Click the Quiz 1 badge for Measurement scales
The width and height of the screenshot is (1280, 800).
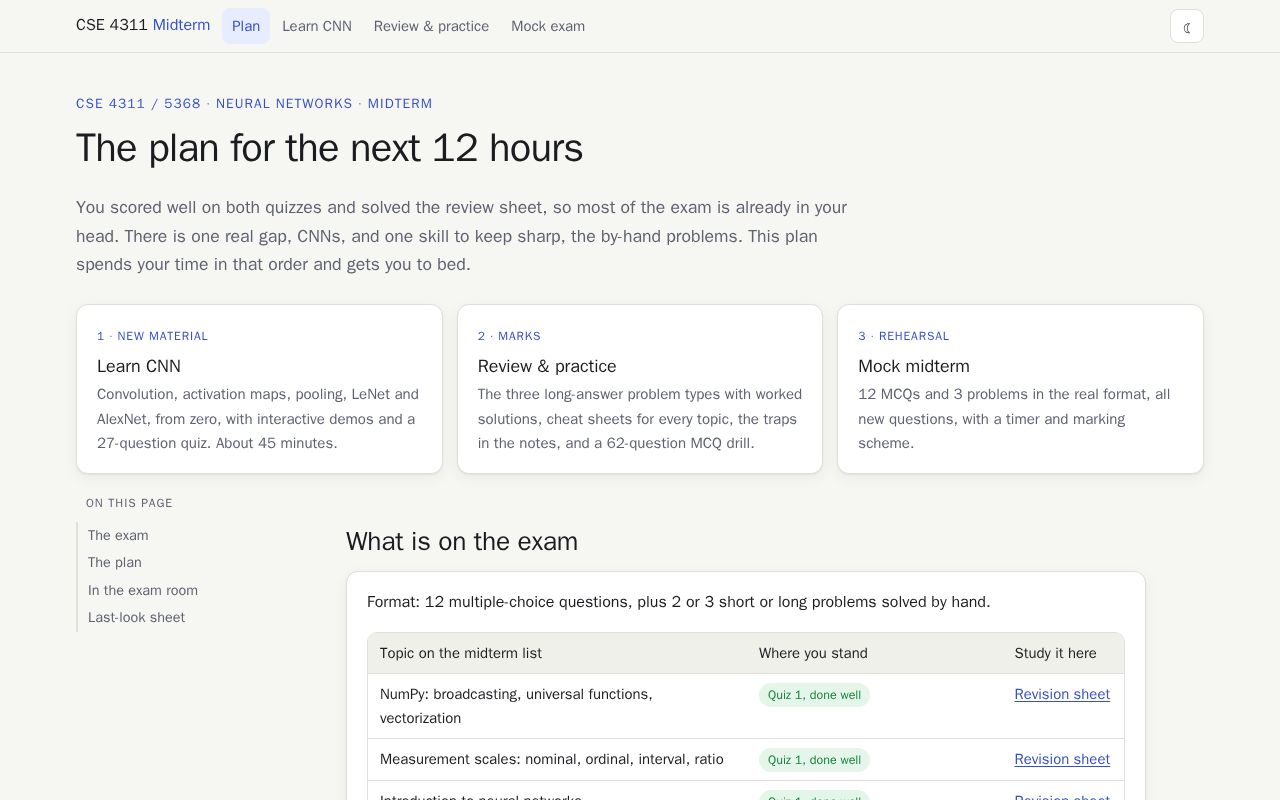(814, 760)
